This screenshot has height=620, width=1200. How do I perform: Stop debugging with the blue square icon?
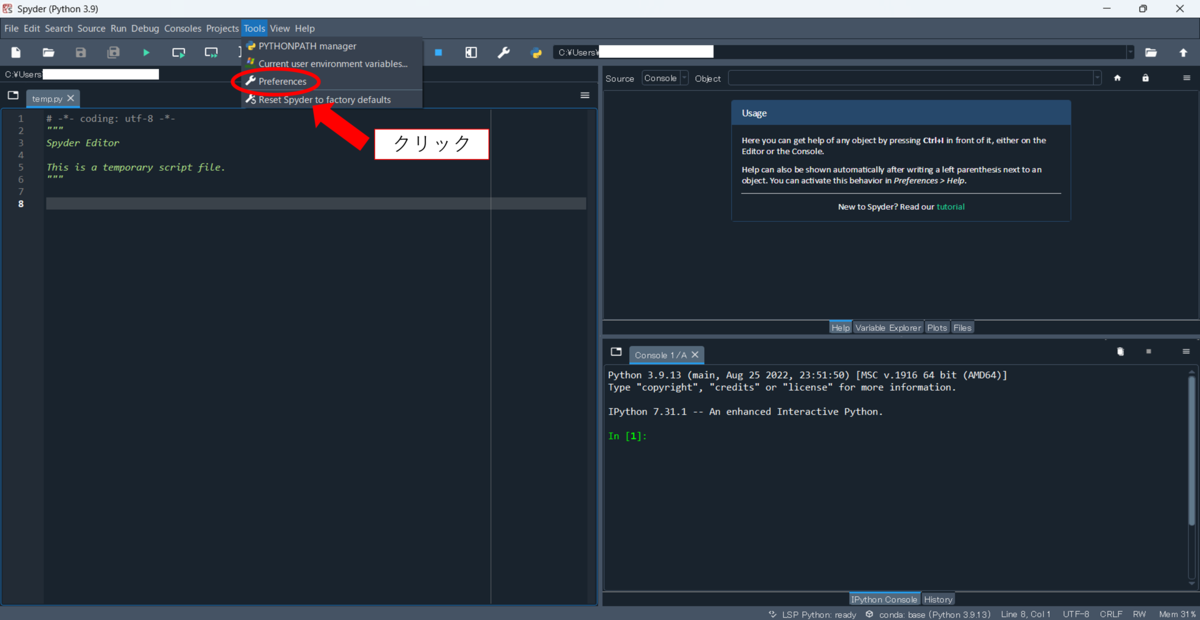pyautogui.click(x=438, y=52)
